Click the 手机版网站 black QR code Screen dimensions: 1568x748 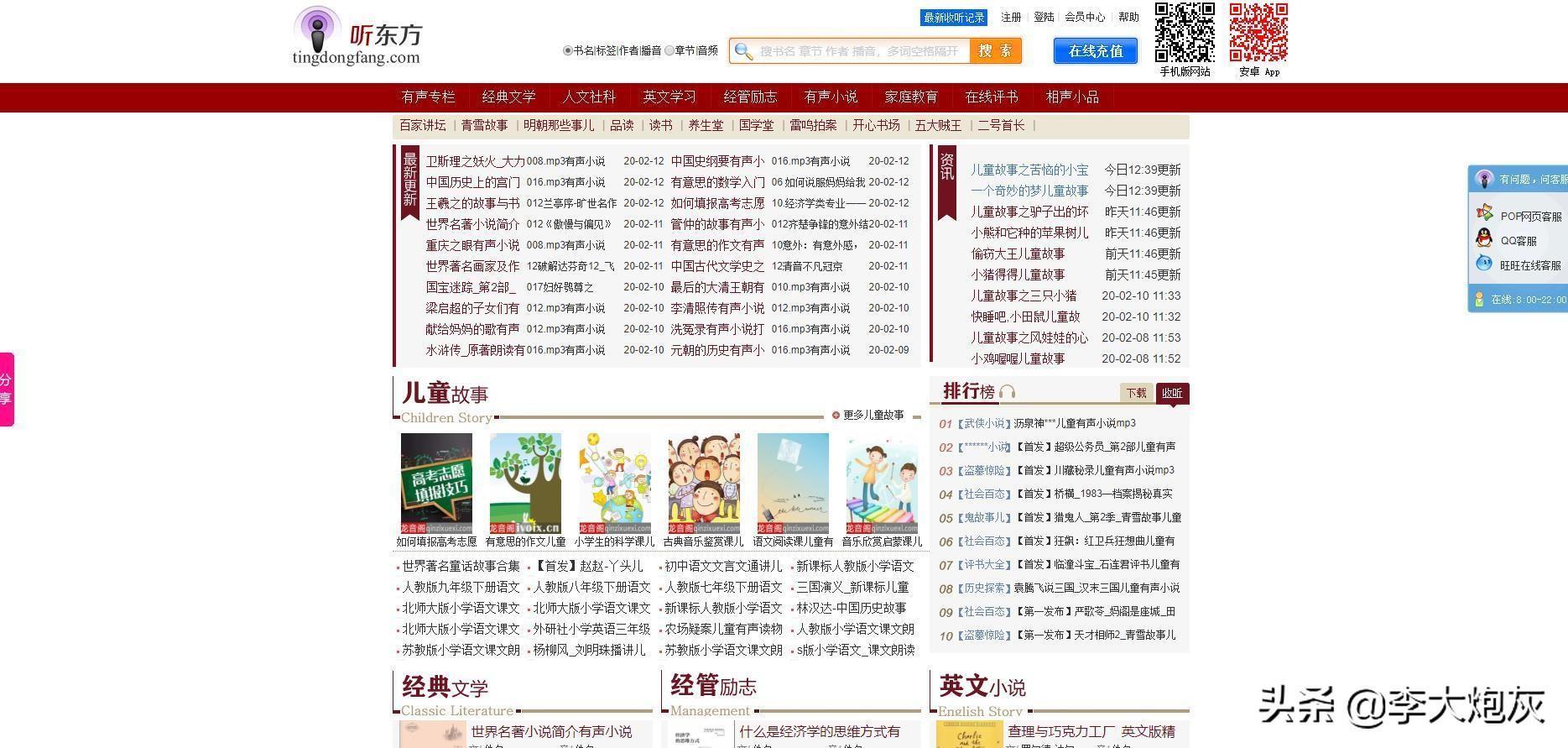coord(1185,33)
